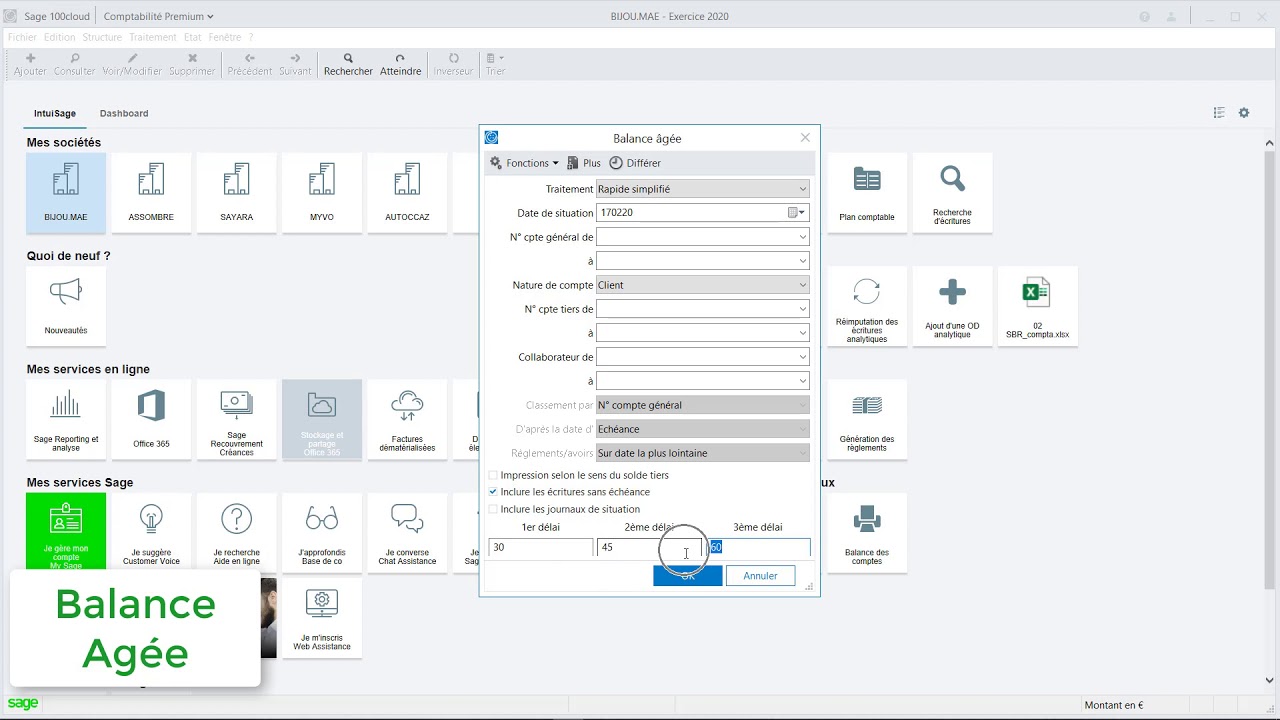
Task: Click the Rechercher toolbar button
Action: pos(348,65)
